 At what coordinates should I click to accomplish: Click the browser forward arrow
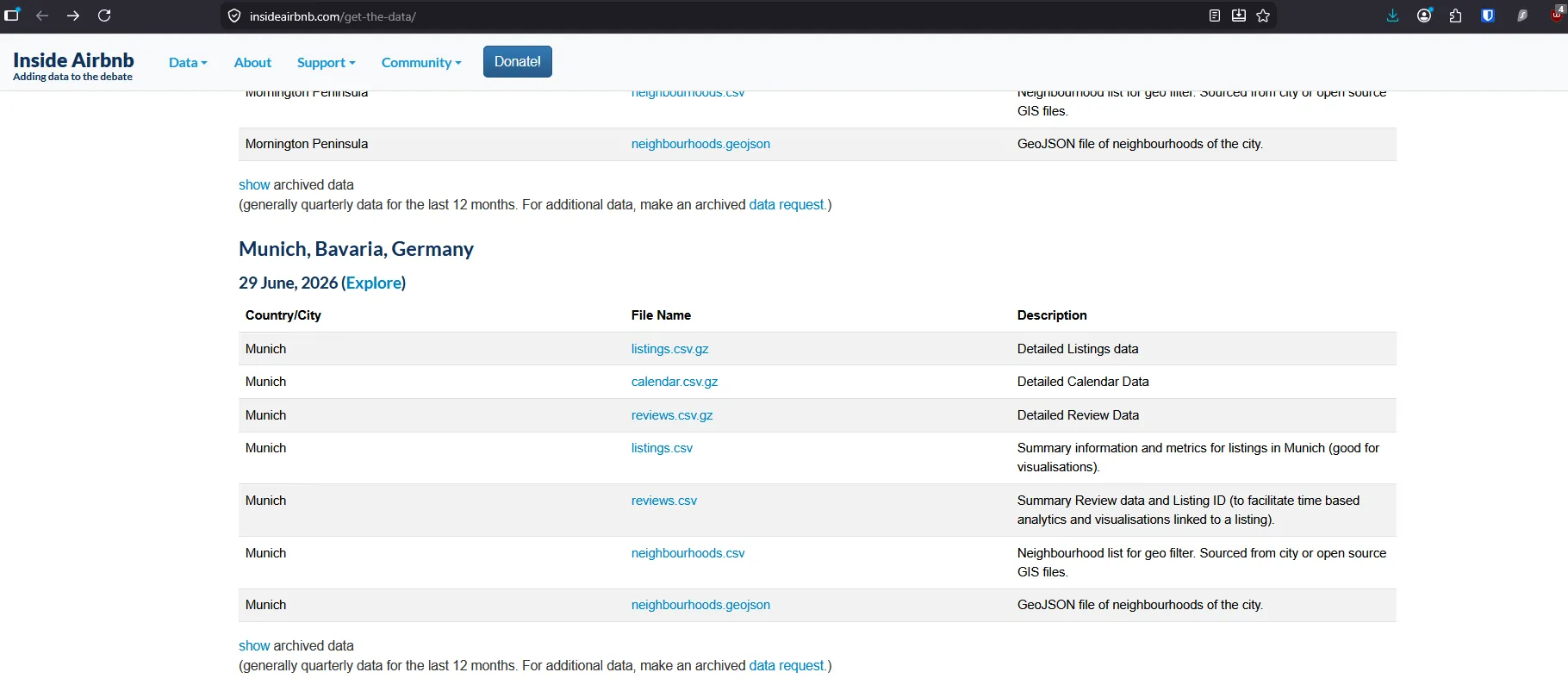pyautogui.click(x=73, y=16)
